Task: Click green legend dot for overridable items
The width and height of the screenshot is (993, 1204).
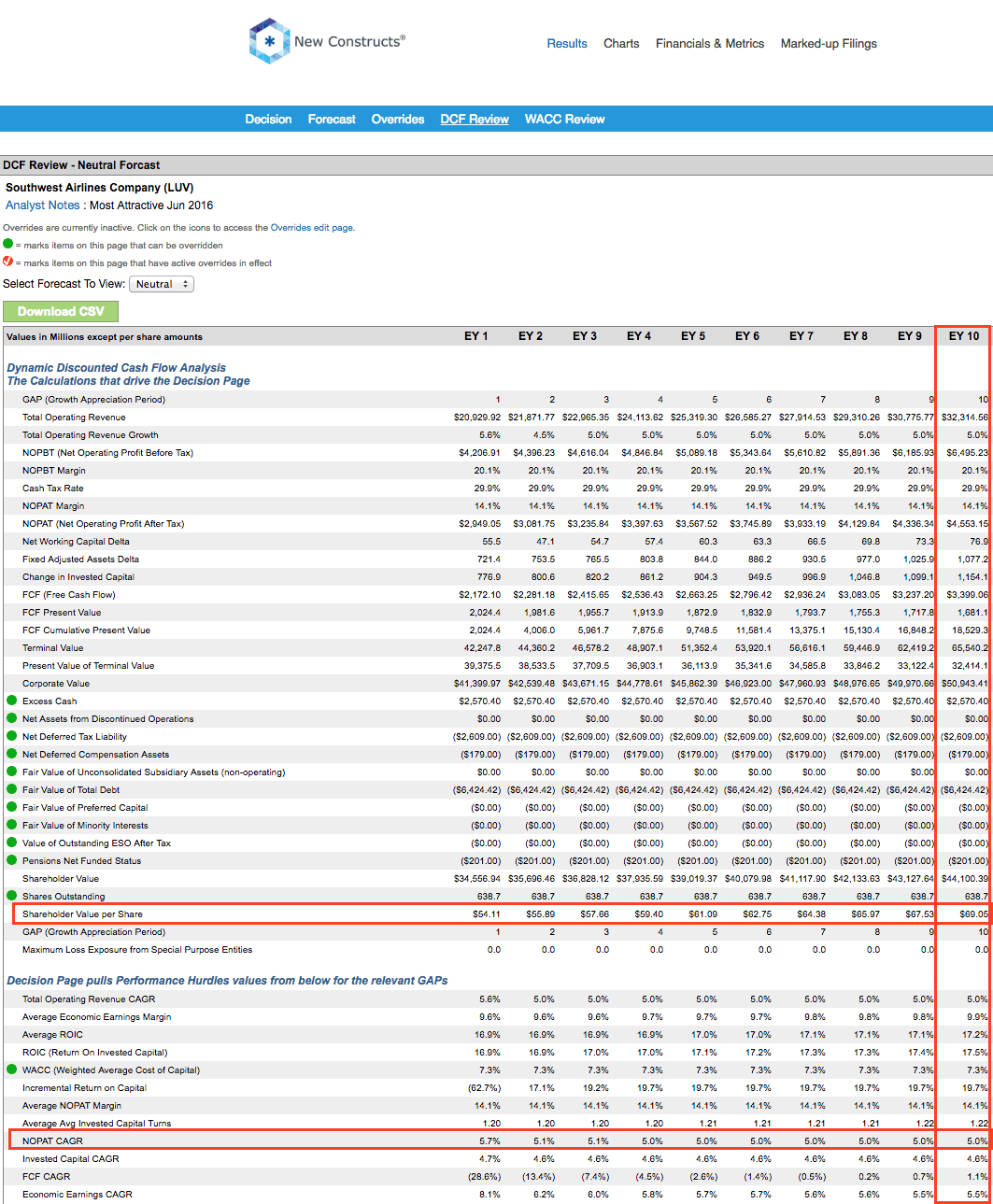Action: pyautogui.click(x=8, y=244)
